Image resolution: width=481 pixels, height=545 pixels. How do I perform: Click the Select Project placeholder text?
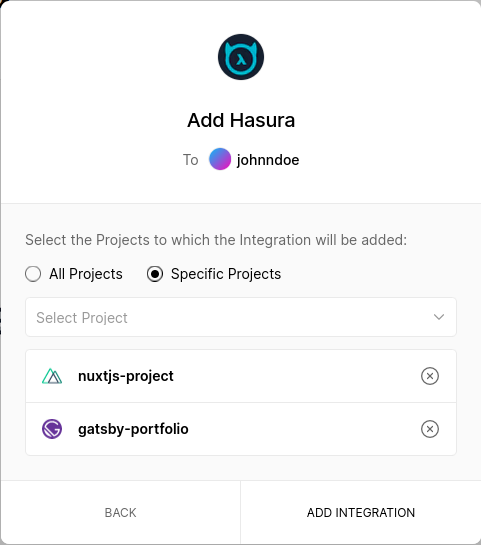[x=82, y=318]
